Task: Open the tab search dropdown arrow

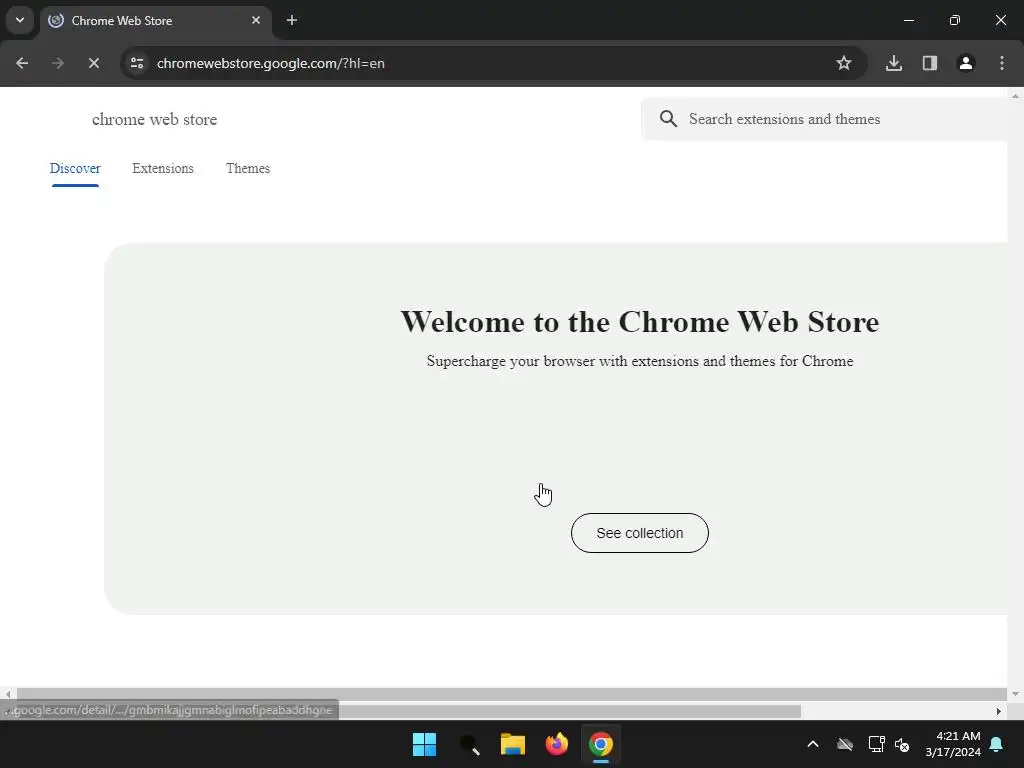Action: click(20, 20)
